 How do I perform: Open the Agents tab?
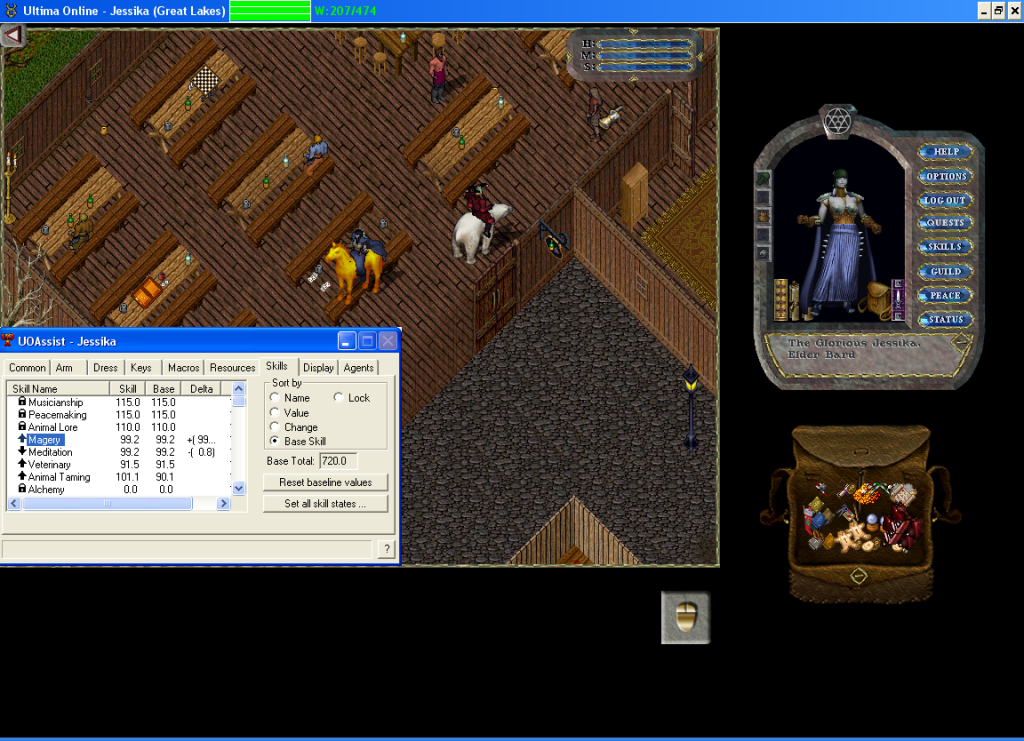pos(359,368)
